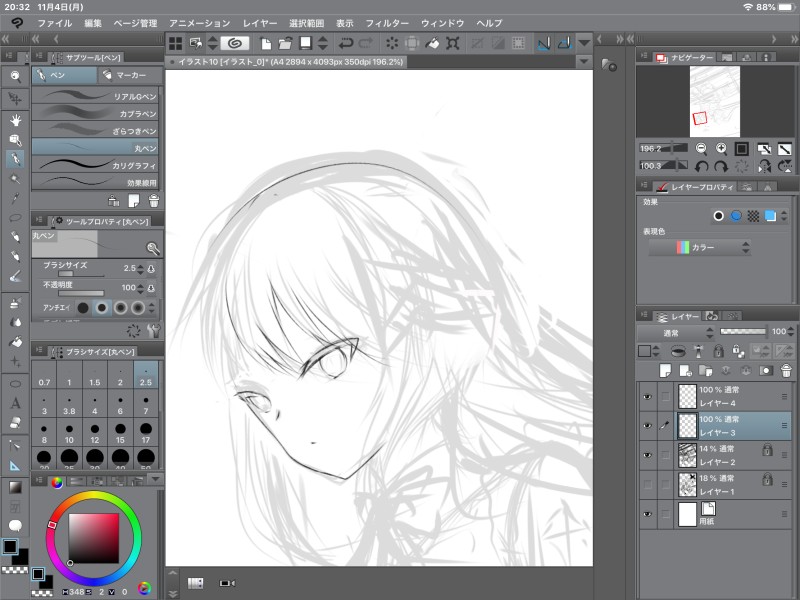Show layer レイヤー 1 visibility box
This screenshot has height=600, width=800.
tap(647, 484)
